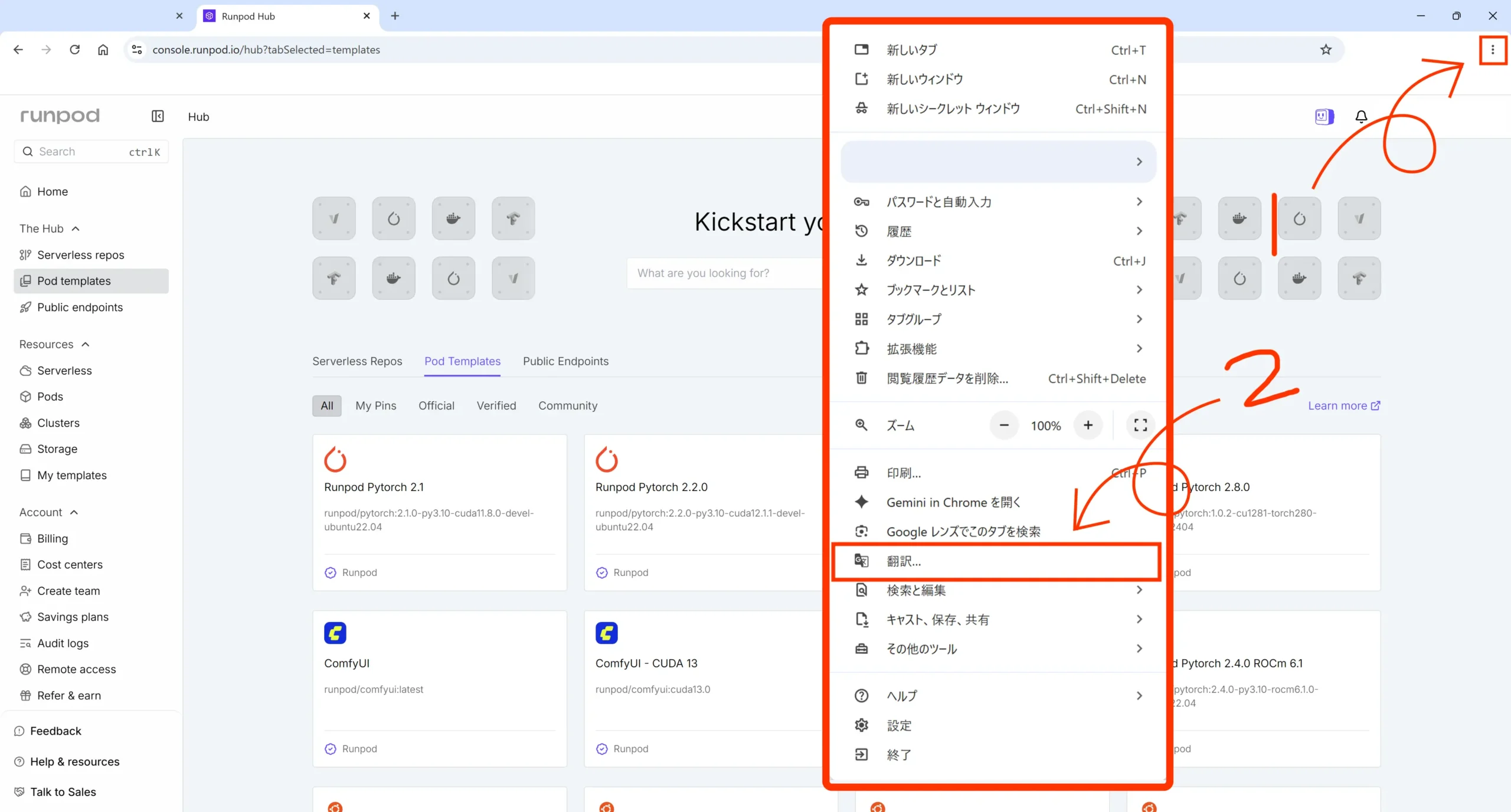Image resolution: width=1511 pixels, height=812 pixels.
Task: Filter templates by My Pins
Action: (375, 405)
